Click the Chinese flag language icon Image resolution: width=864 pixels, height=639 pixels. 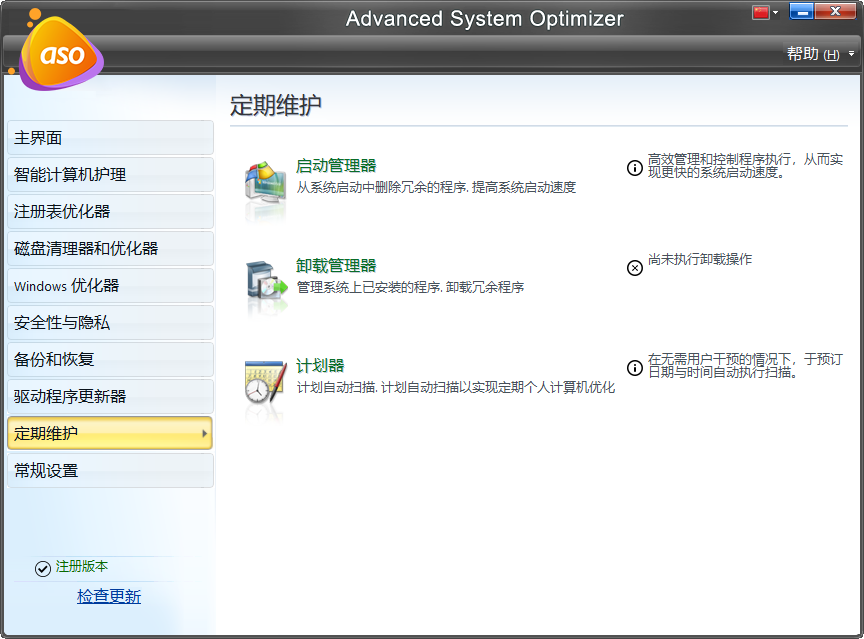pyautogui.click(x=761, y=12)
